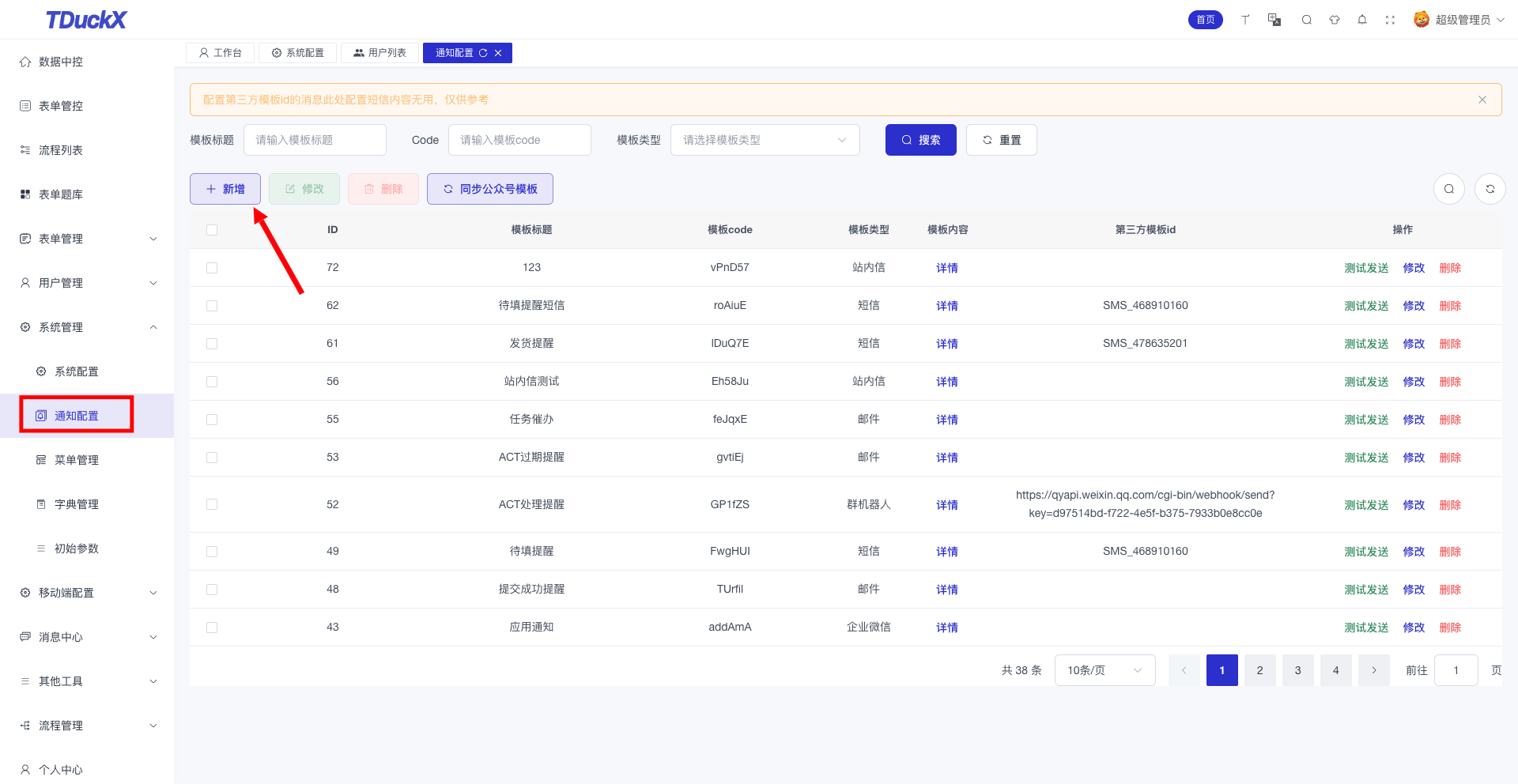Expand the 移动端配置 sidebar menu
The image size is (1518, 784).
[87, 593]
